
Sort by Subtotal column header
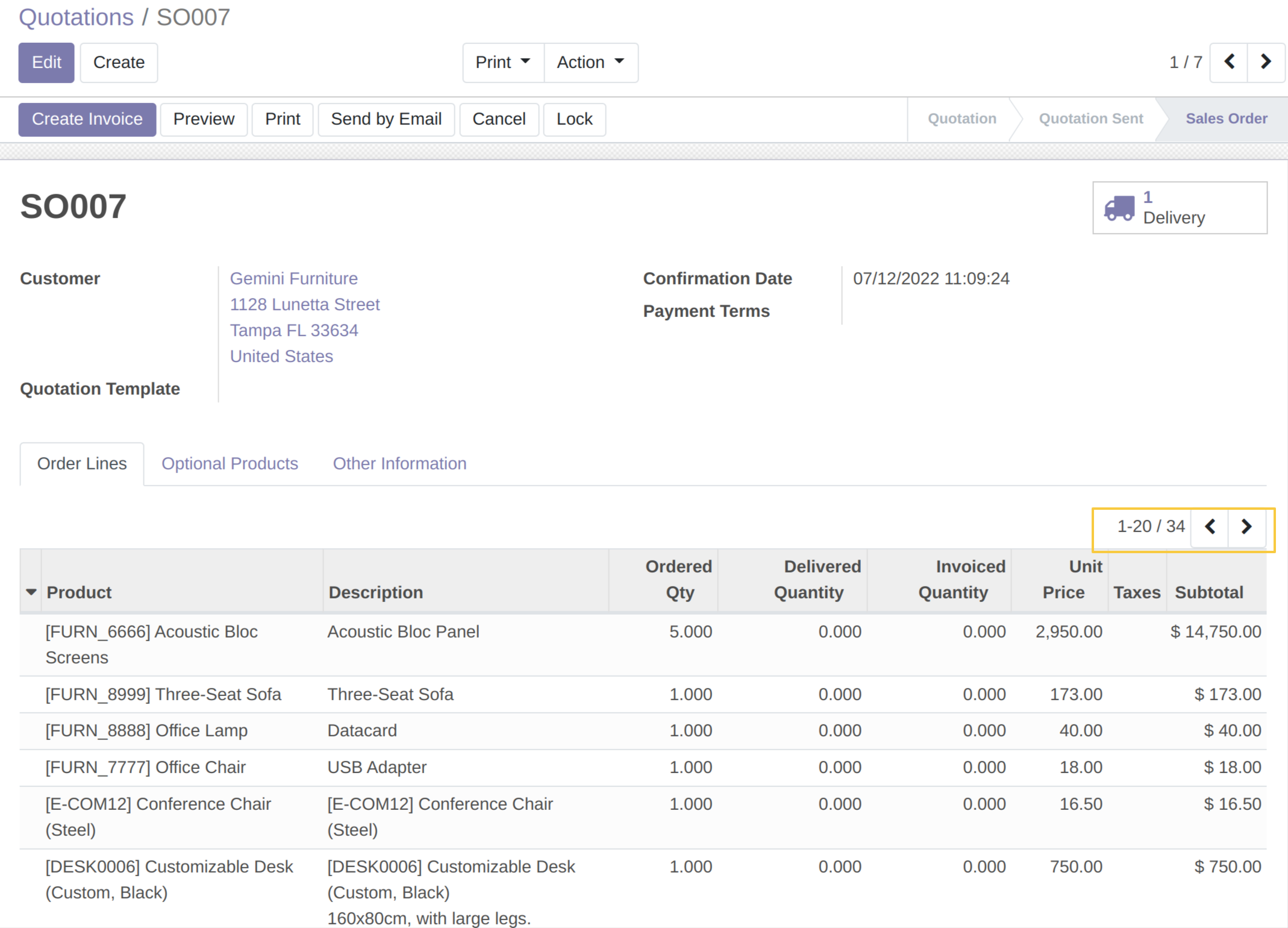pos(1208,592)
